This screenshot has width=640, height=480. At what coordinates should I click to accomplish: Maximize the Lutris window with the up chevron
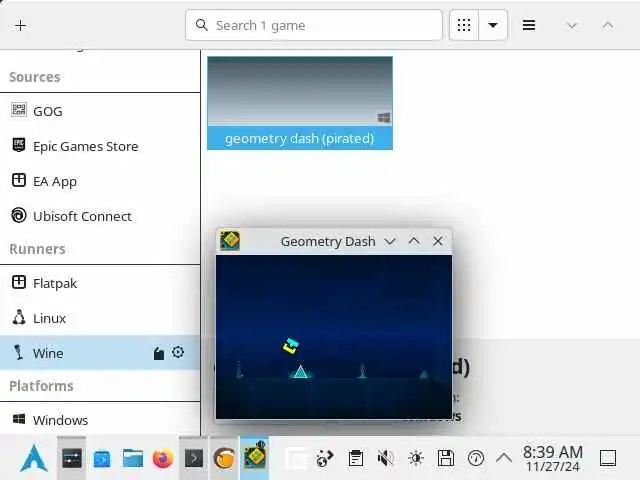click(608, 26)
